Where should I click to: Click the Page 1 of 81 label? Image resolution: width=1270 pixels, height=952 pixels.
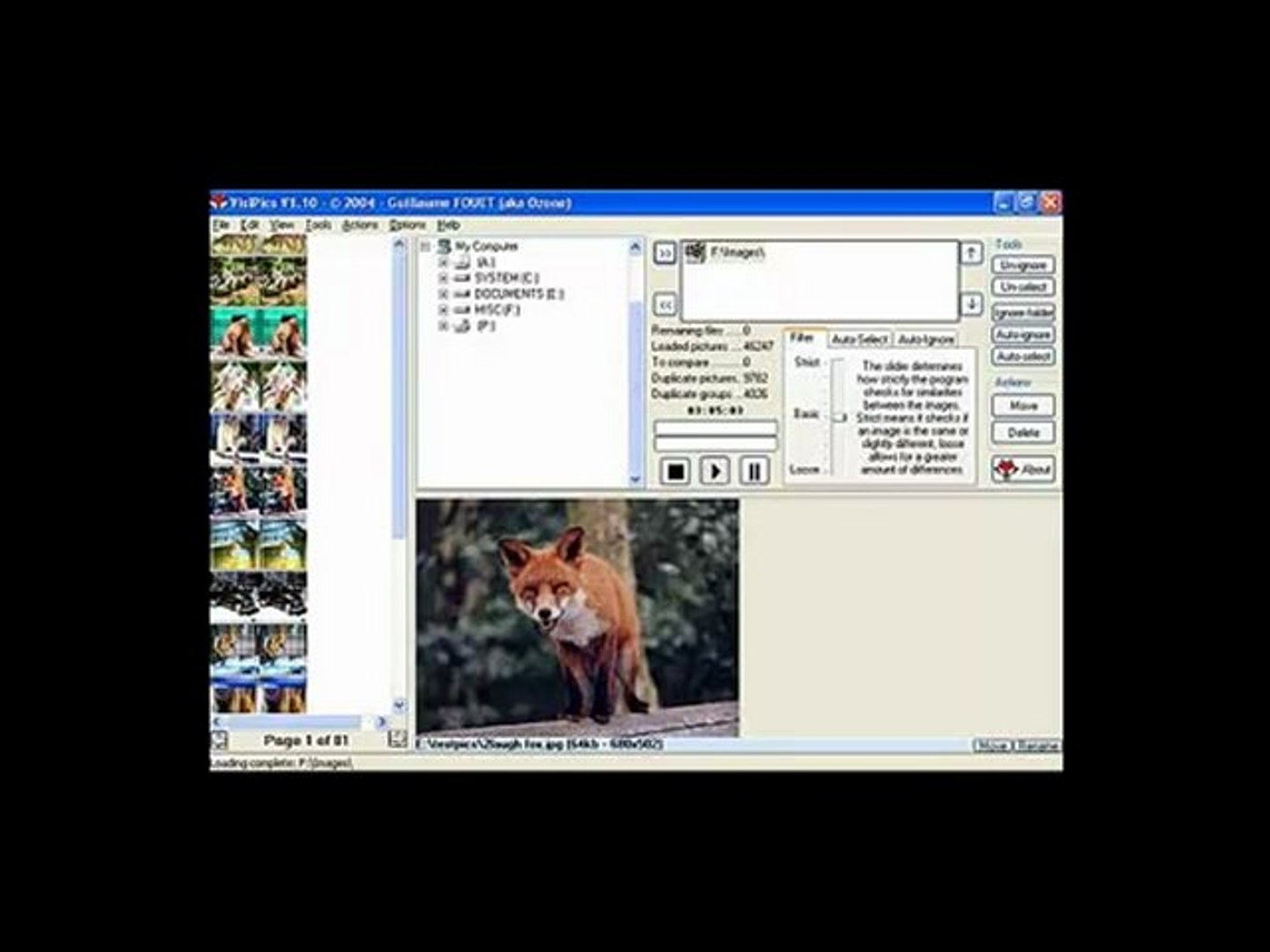(306, 740)
